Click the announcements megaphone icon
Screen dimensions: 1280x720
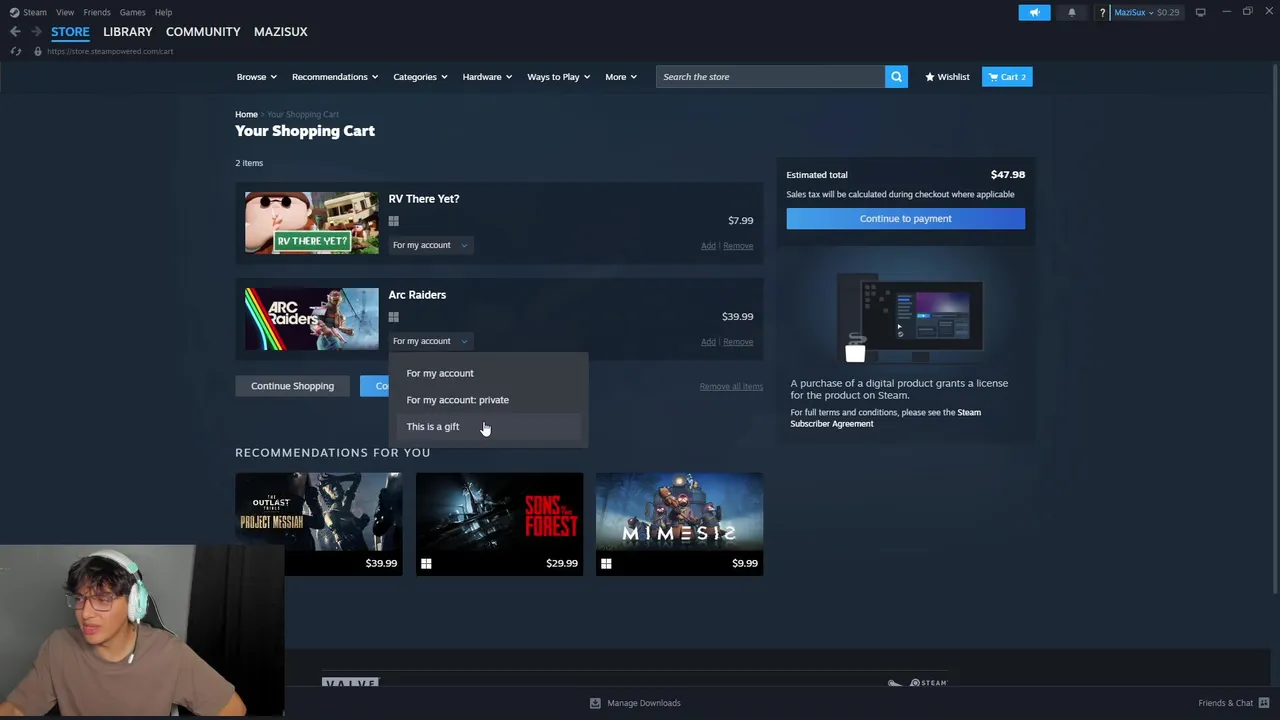click(x=1035, y=12)
